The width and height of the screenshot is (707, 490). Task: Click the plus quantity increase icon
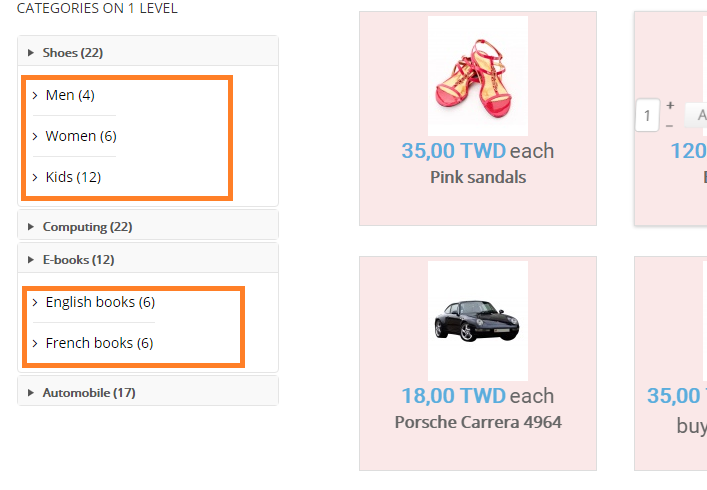pyautogui.click(x=670, y=105)
